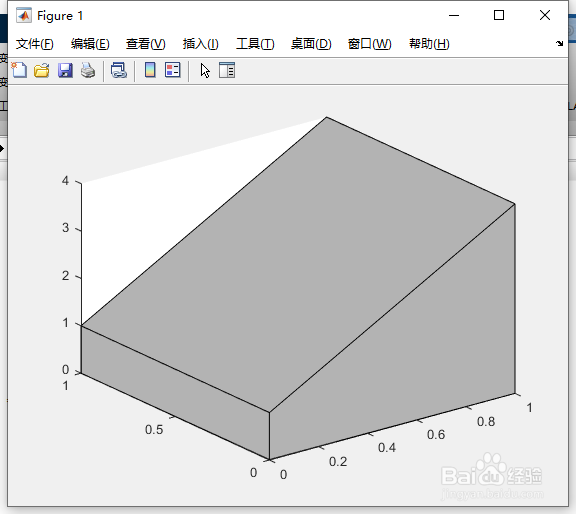Maximize the Figure 1 window
This screenshot has height=514, width=576.
[x=499, y=15]
